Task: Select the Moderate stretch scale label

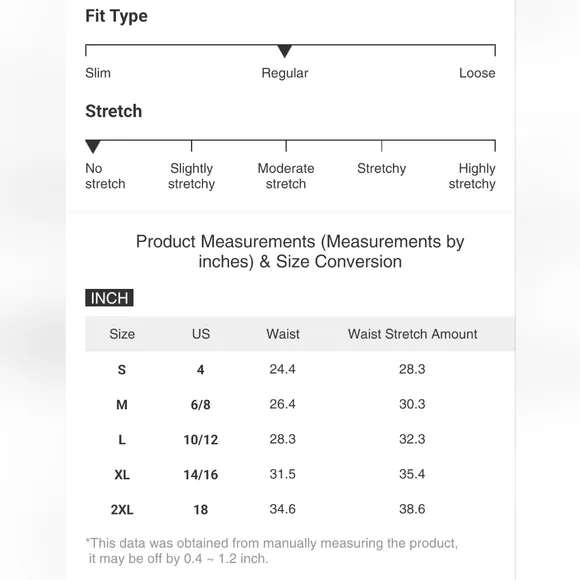Action: (286, 176)
